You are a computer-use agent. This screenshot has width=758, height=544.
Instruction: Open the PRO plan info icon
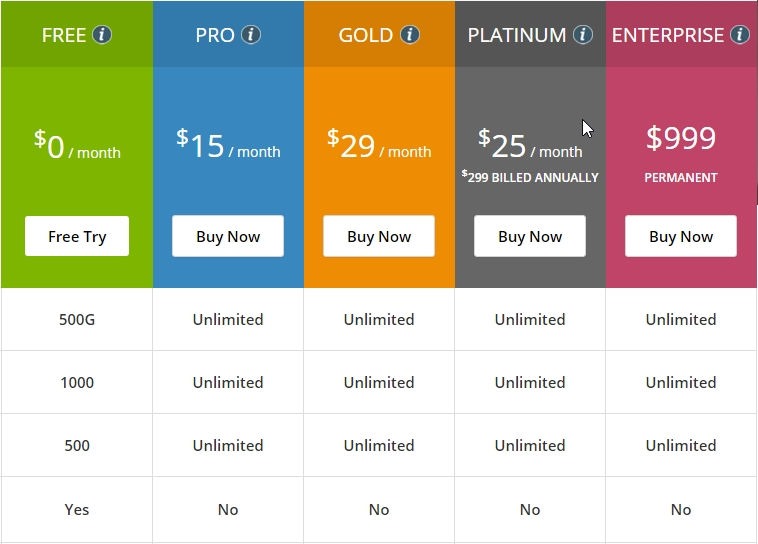pos(251,35)
